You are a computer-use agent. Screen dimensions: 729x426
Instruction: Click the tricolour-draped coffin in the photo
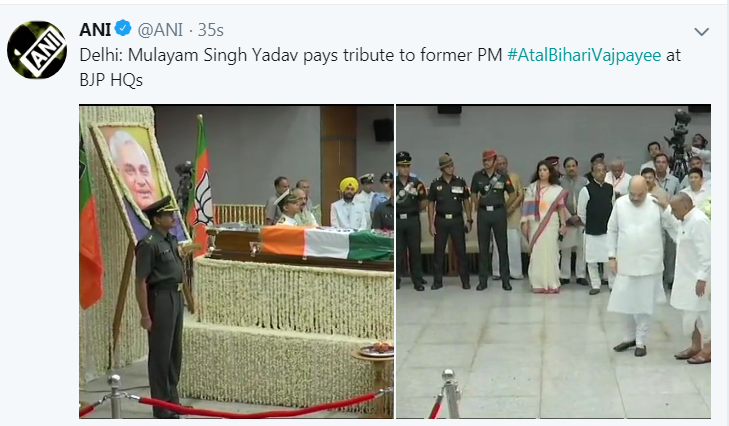click(x=300, y=247)
